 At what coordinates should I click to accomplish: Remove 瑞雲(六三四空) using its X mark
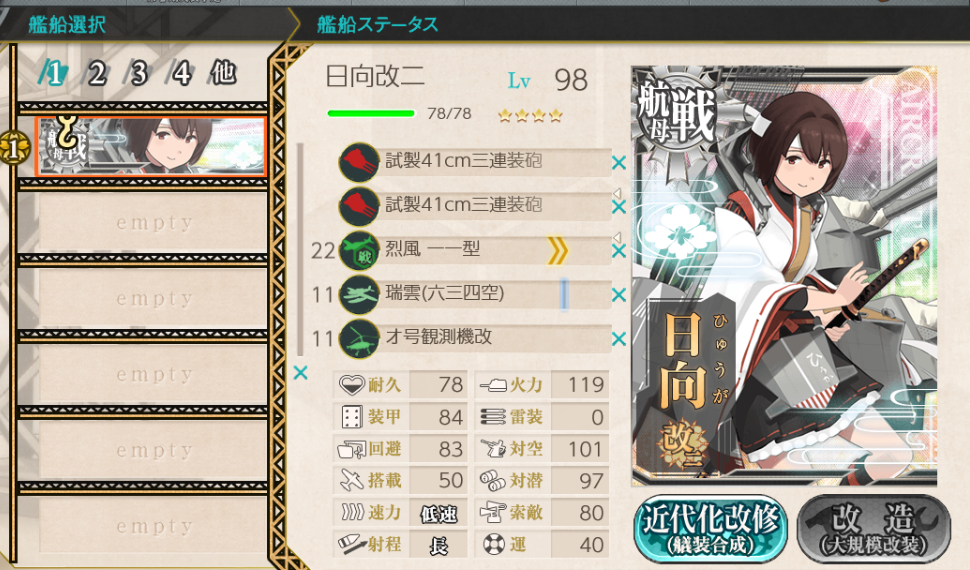click(x=619, y=295)
